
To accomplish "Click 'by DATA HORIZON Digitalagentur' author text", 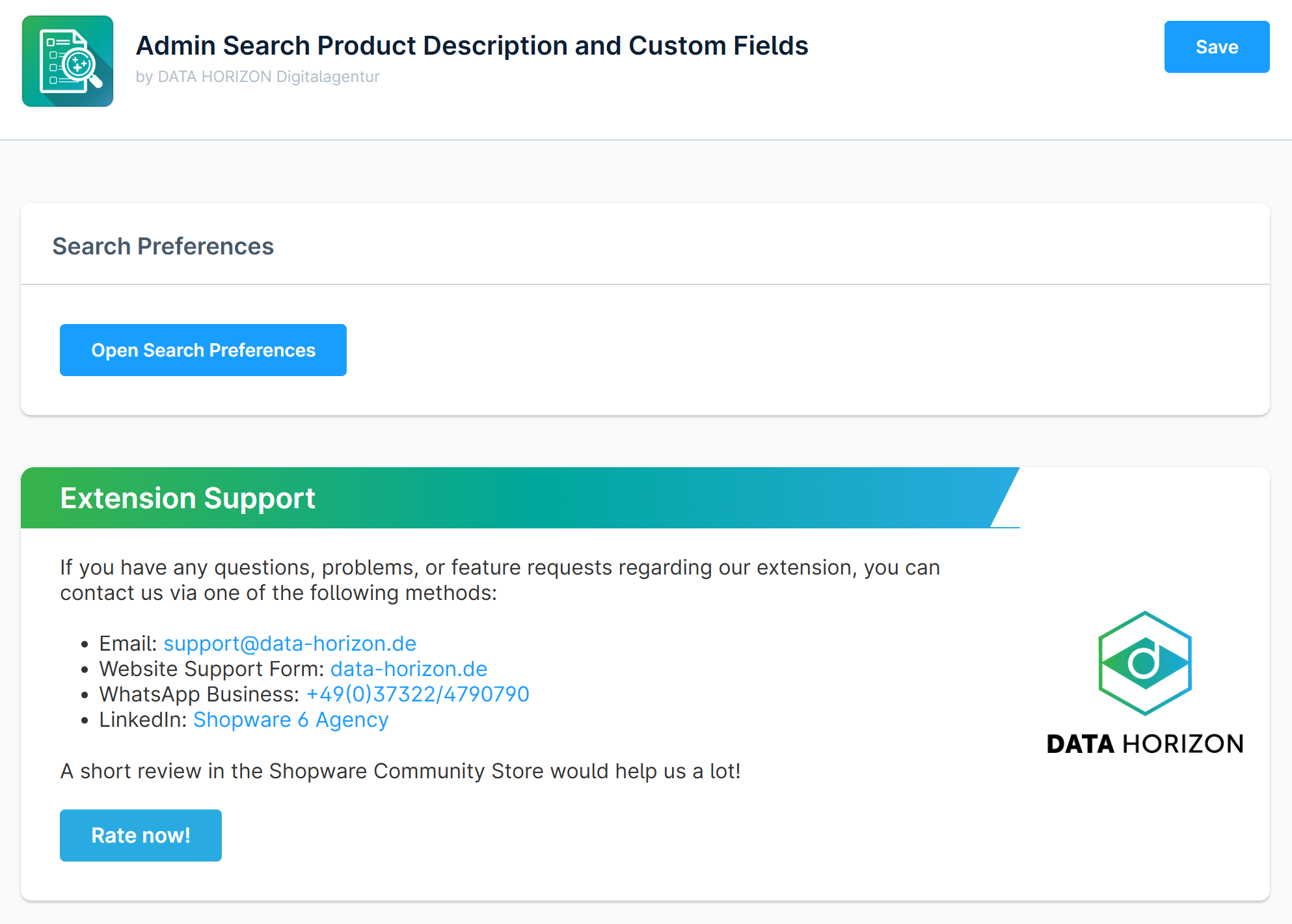I will coord(258,77).
